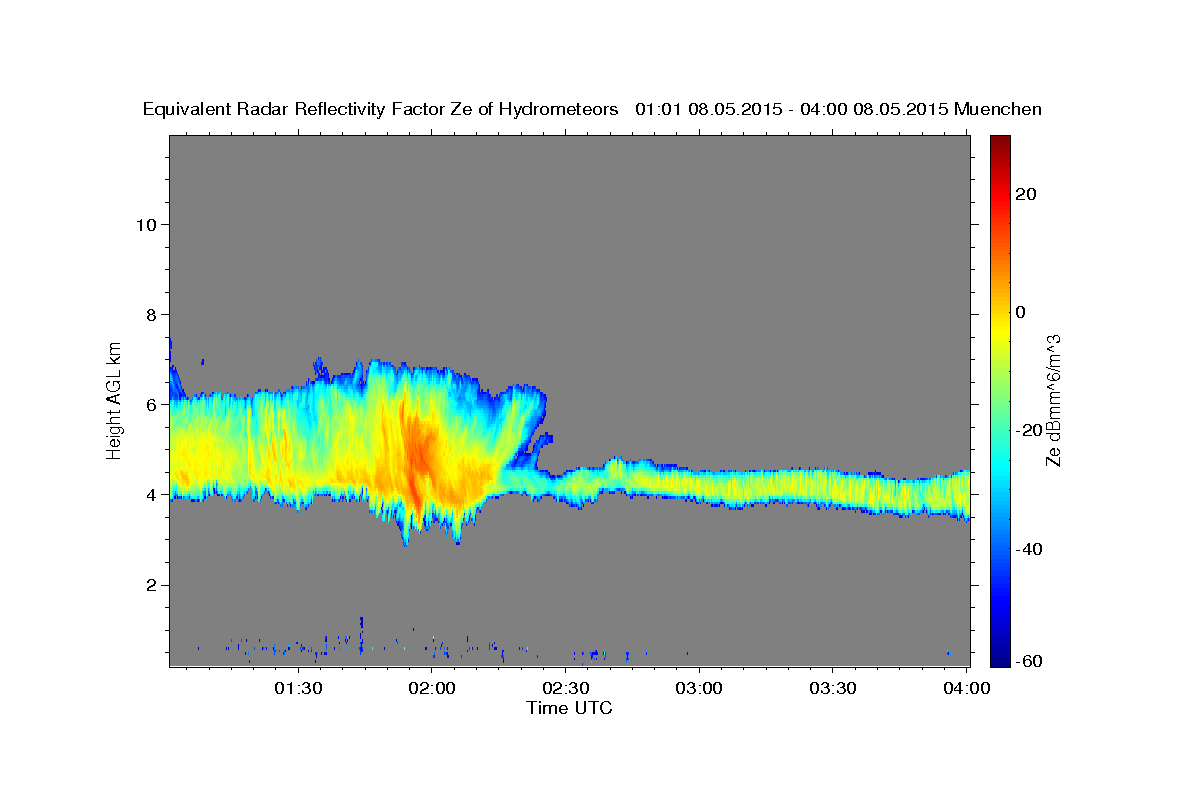Click the thin cloud layer near 03:30
The image size is (1200, 800).
[x=833, y=488]
